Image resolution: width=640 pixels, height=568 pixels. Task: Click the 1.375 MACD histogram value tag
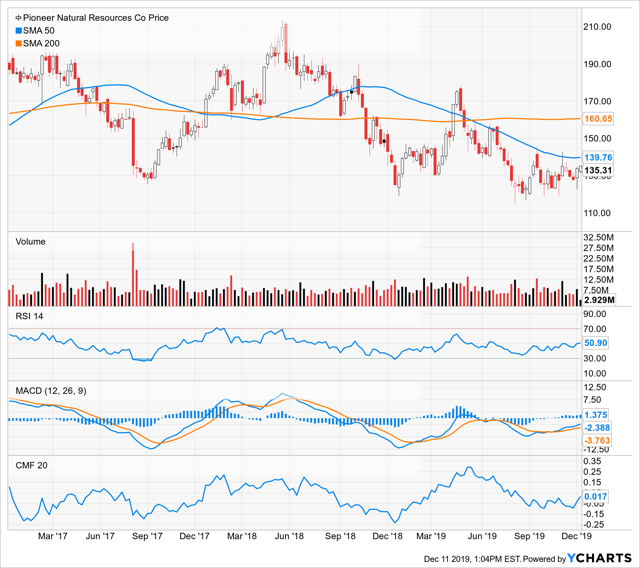[596, 415]
